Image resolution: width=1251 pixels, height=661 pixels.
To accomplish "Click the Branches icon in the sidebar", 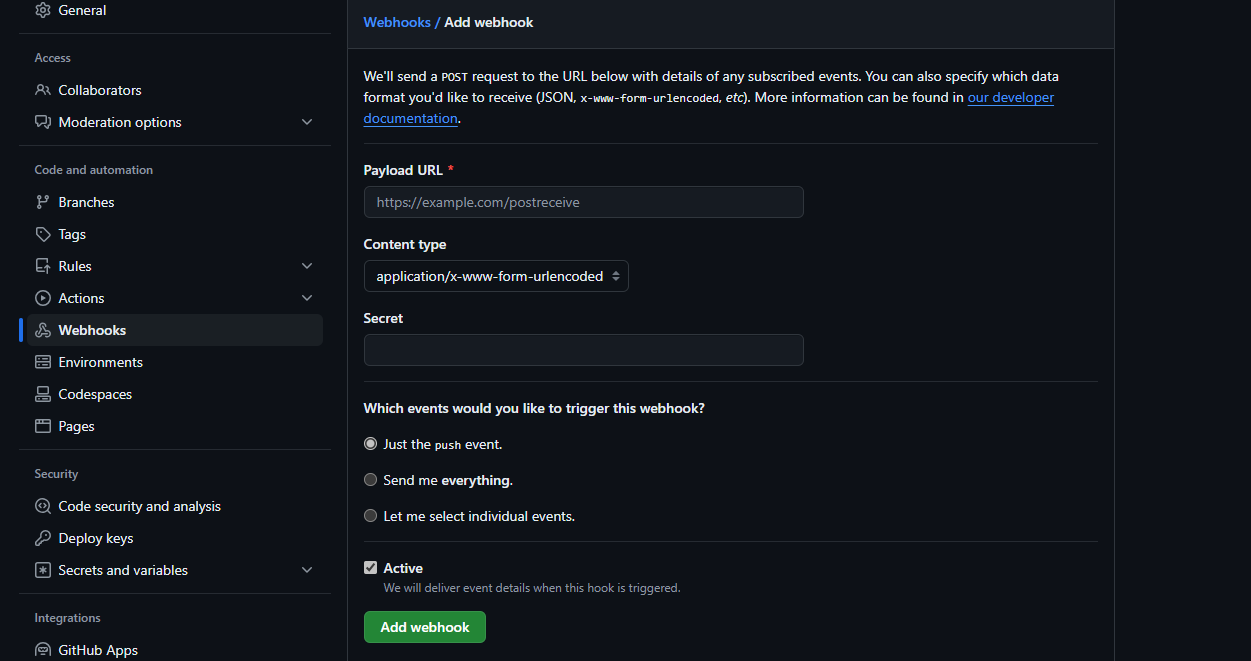I will (42, 202).
